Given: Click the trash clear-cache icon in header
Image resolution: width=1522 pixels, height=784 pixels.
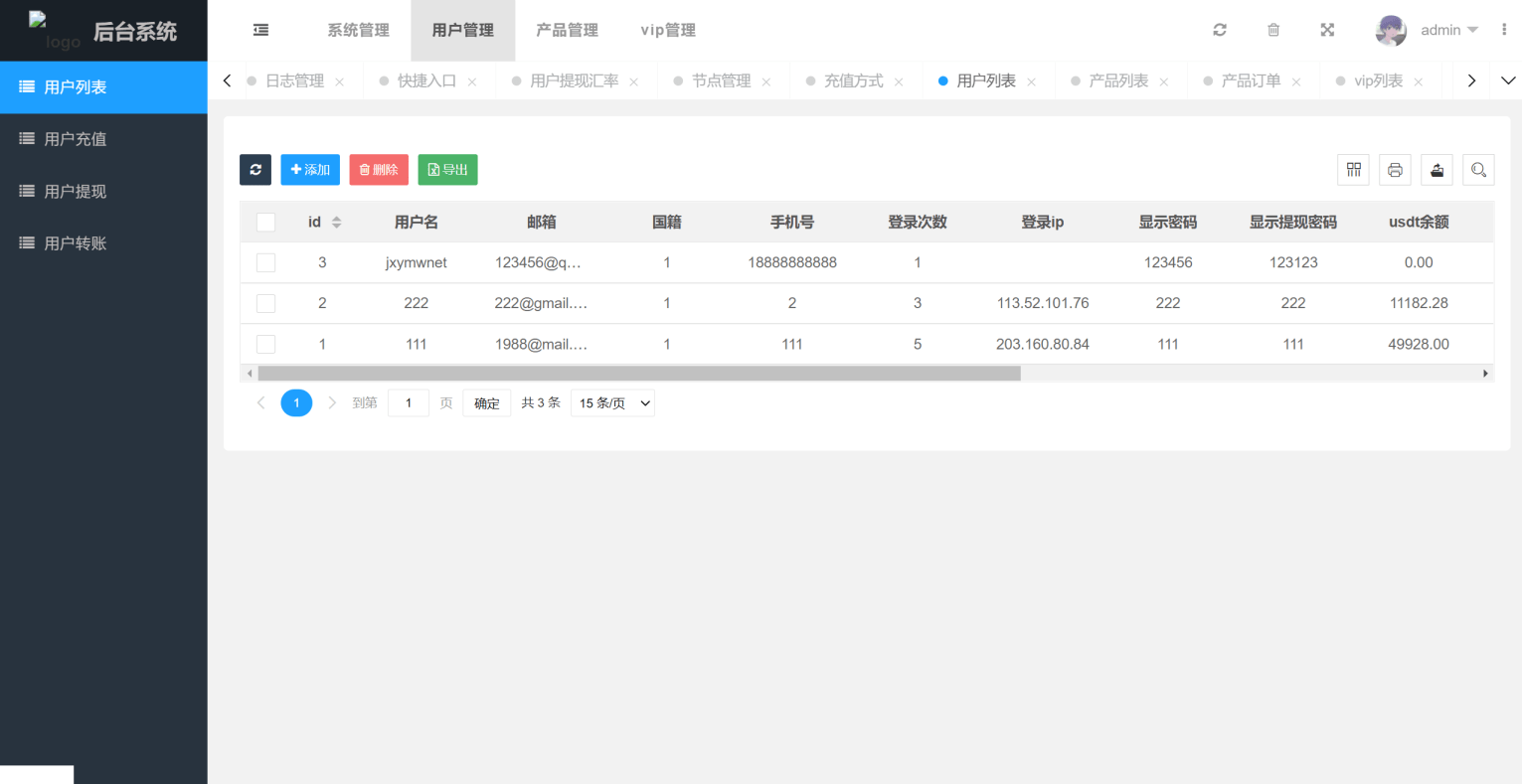Looking at the screenshot, I should 1273,30.
